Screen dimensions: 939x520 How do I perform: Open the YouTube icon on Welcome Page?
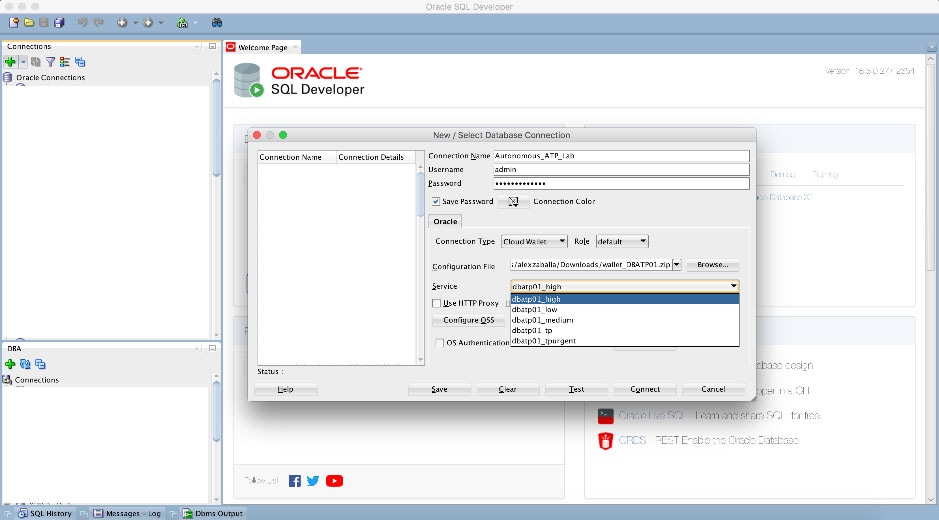pyautogui.click(x=334, y=481)
